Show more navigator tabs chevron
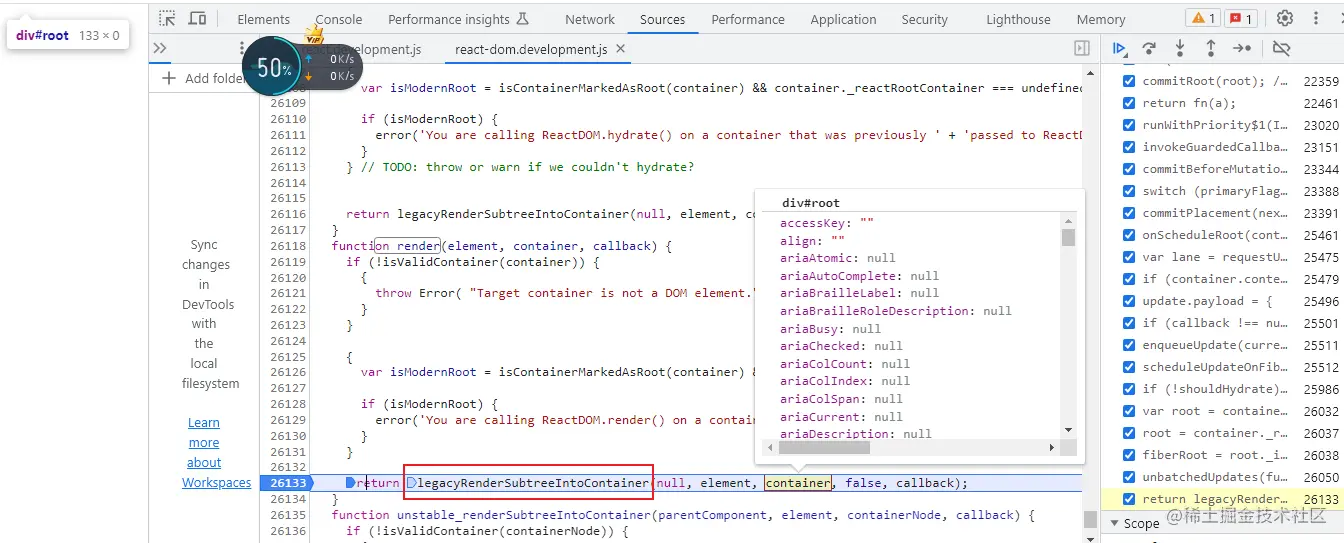Image resolution: width=1344 pixels, height=543 pixels. pos(160,48)
